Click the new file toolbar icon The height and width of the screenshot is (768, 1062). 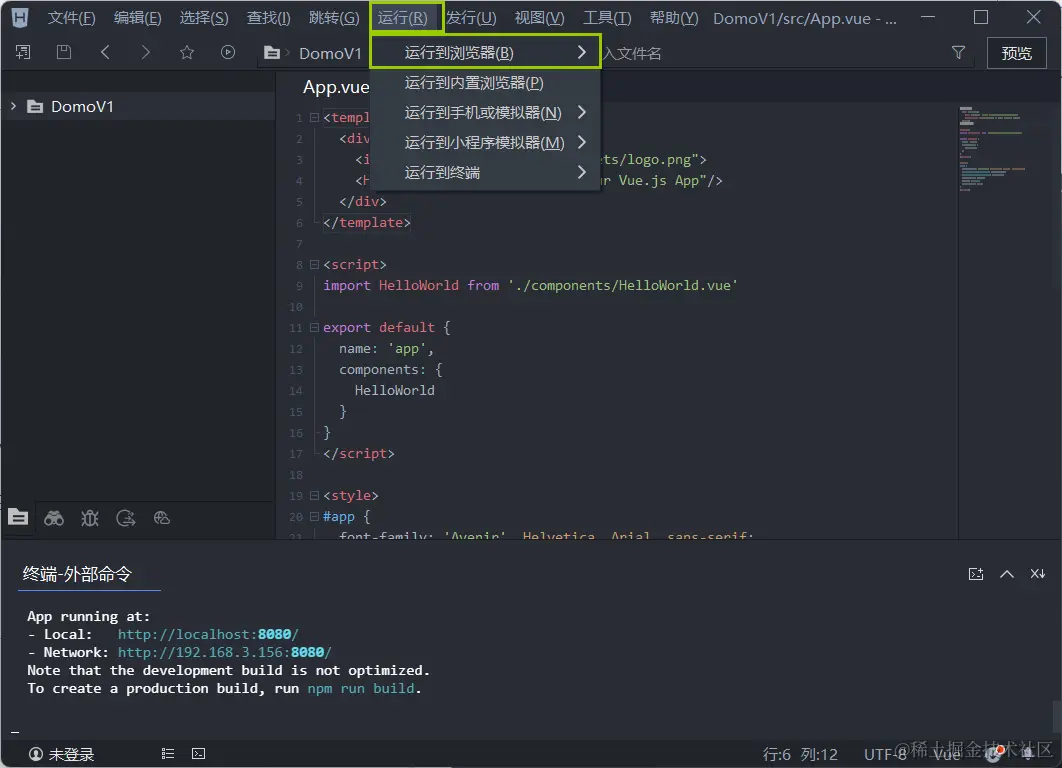[23, 52]
